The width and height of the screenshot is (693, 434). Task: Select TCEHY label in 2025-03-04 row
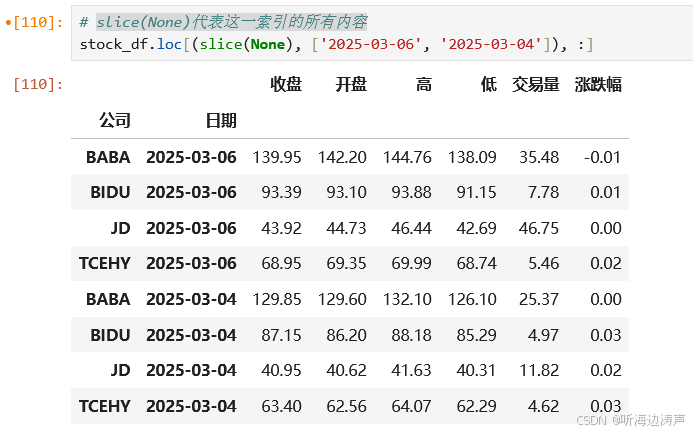pos(105,406)
